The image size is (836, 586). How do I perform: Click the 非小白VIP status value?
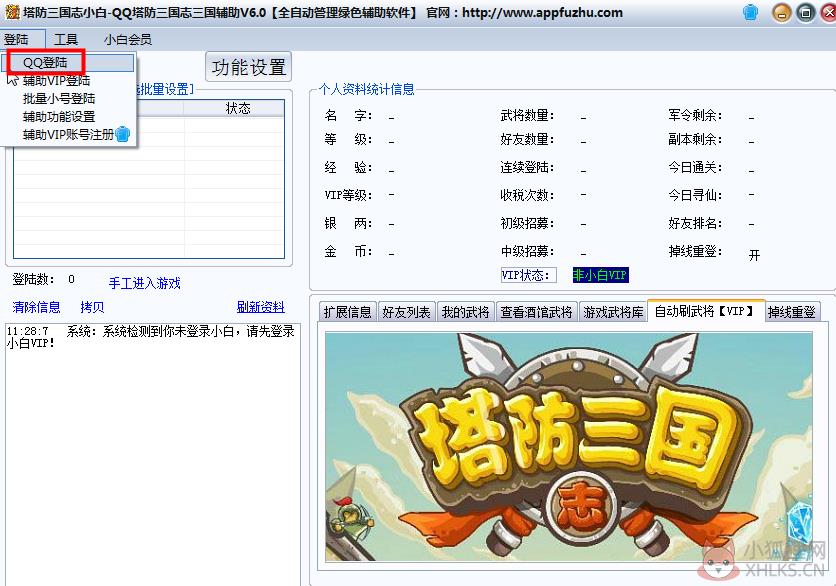point(601,275)
